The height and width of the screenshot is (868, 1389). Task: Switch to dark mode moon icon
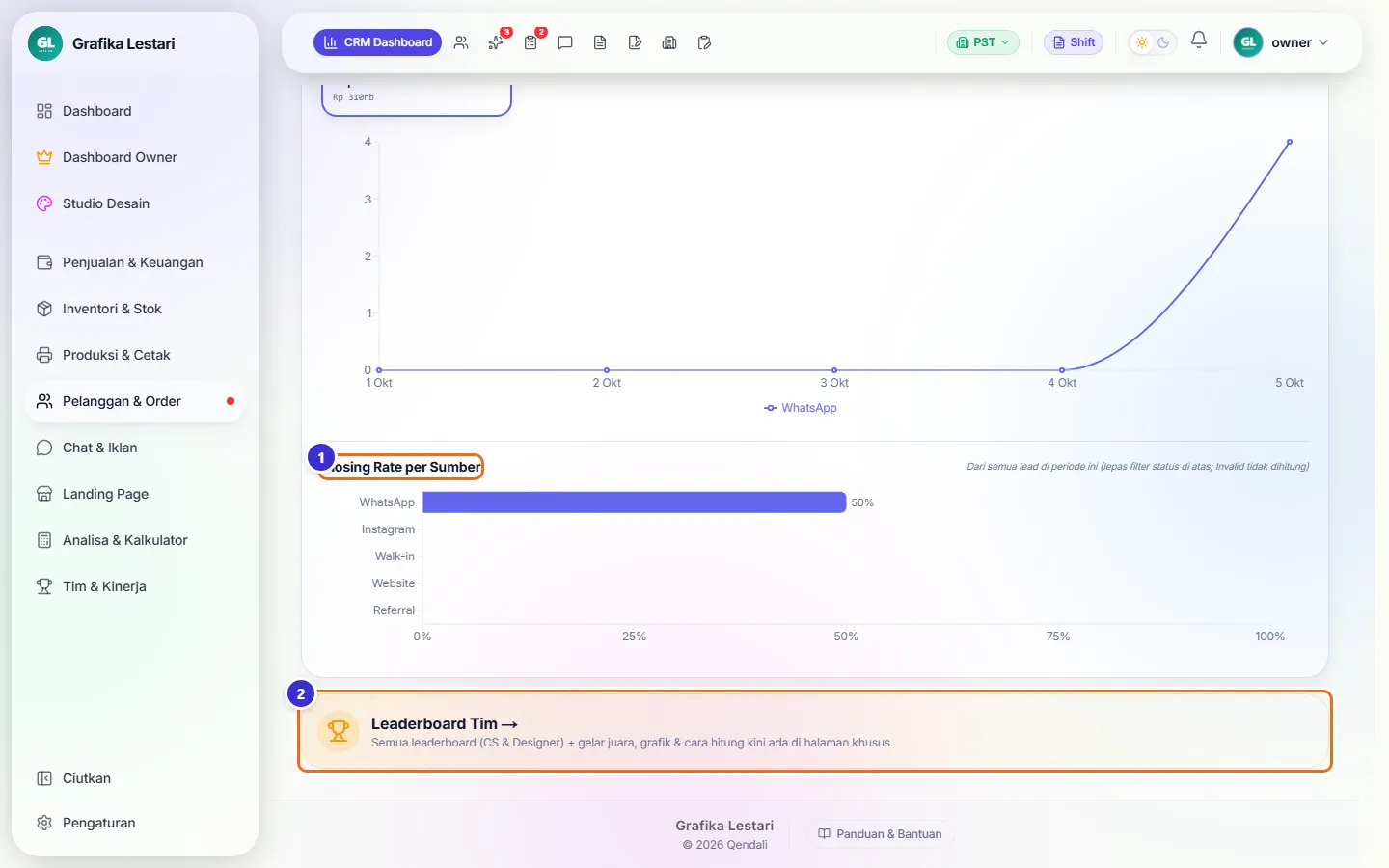1163,42
